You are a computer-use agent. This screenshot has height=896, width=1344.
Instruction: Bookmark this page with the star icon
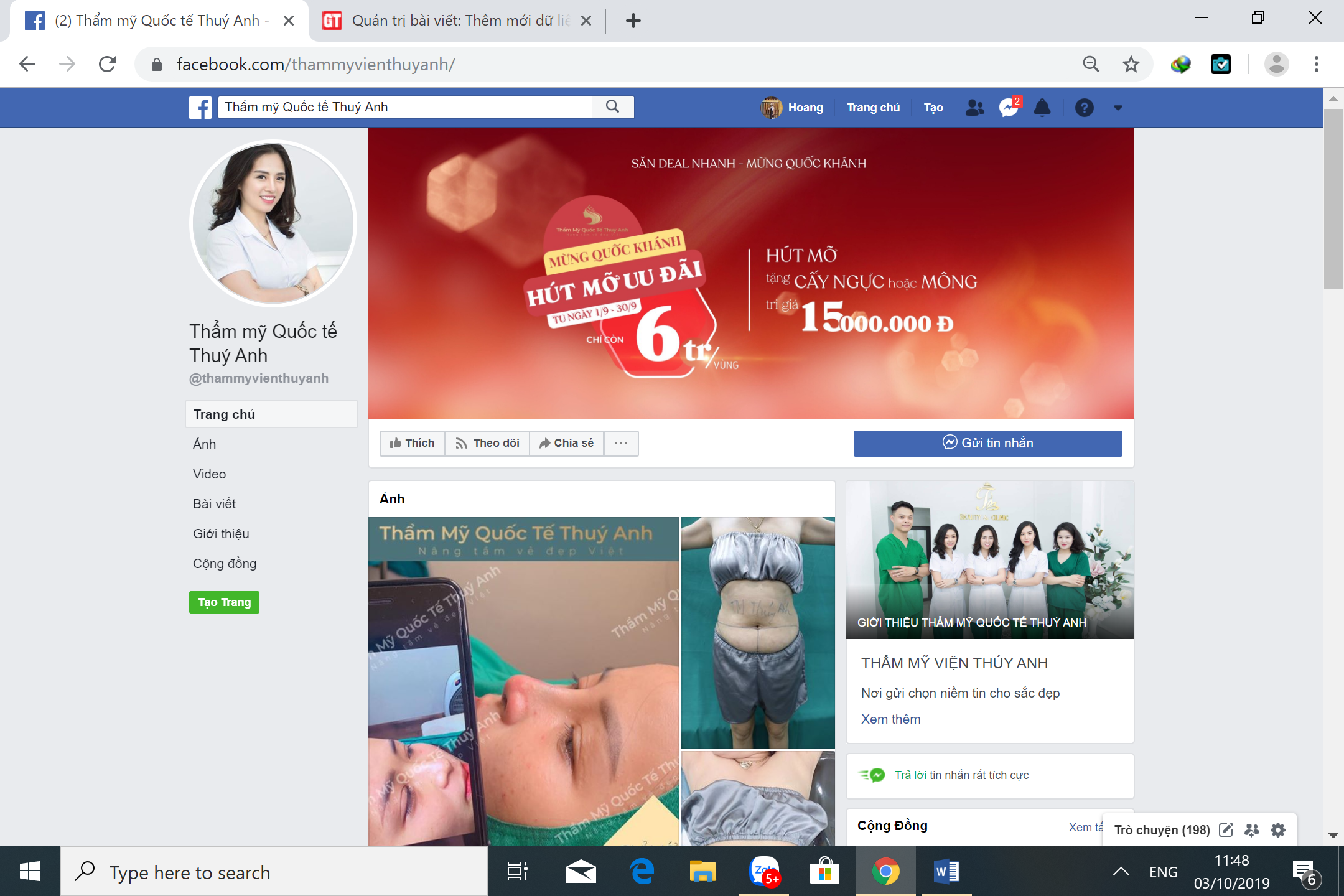coord(1131,64)
